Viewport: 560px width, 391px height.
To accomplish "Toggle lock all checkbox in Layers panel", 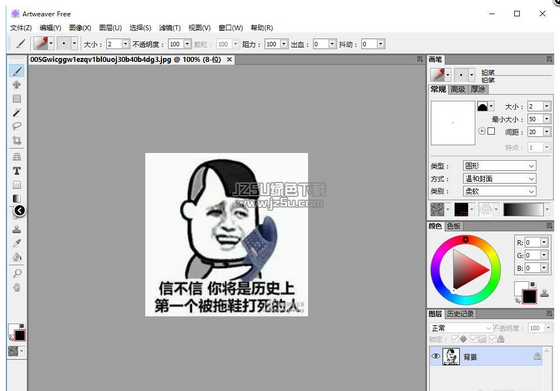I will [492, 339].
